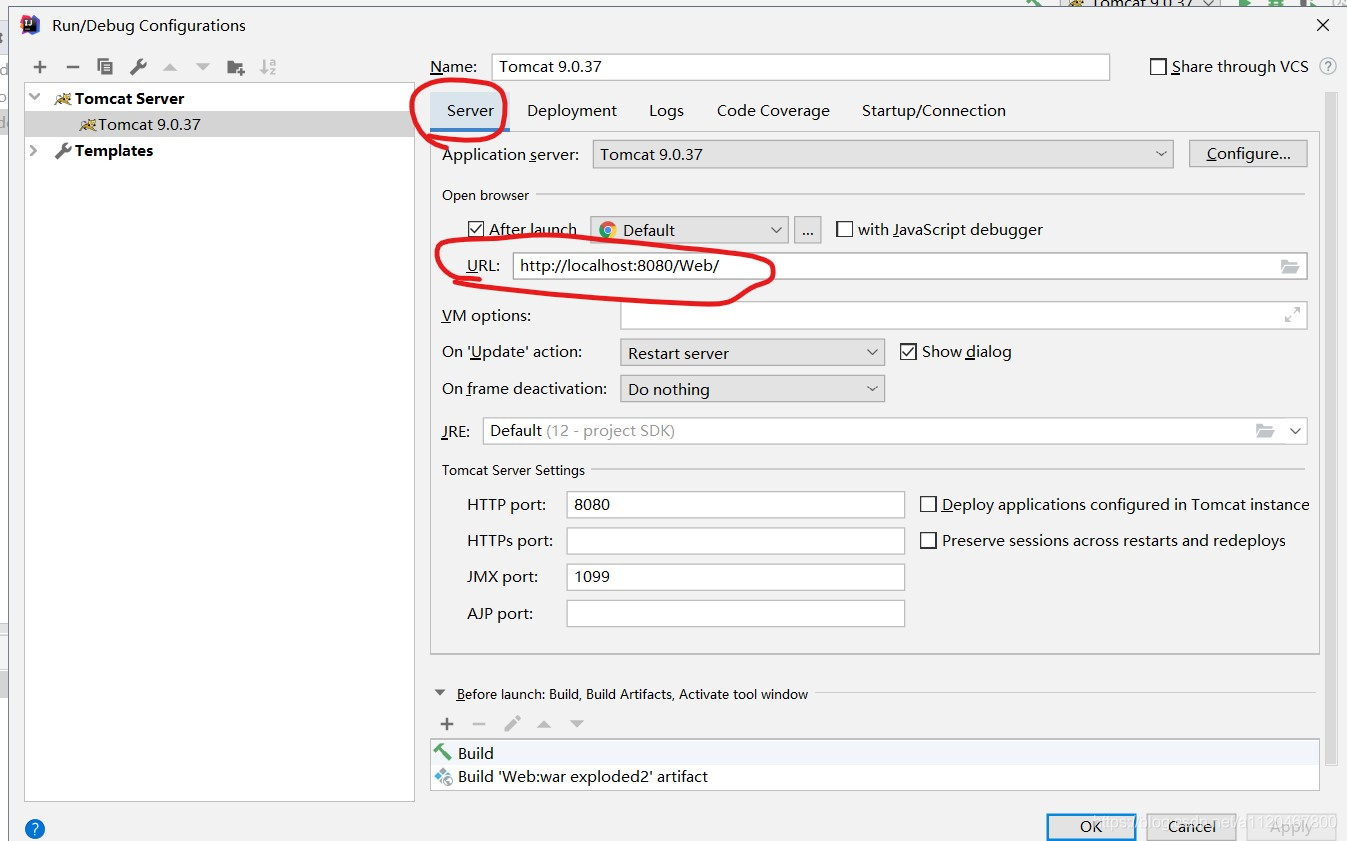Toggle Share through VCS checkbox
1347x841 pixels.
(x=1159, y=67)
